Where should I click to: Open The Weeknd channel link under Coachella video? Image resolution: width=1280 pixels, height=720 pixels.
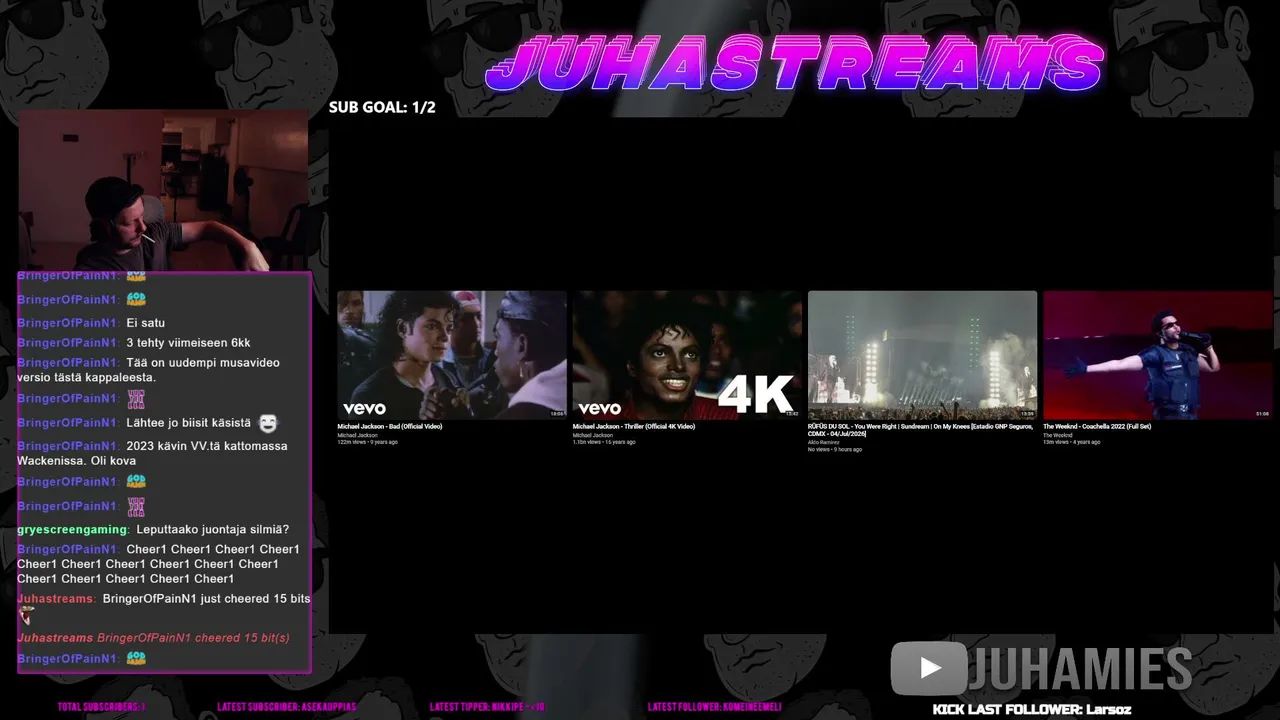(1058, 435)
